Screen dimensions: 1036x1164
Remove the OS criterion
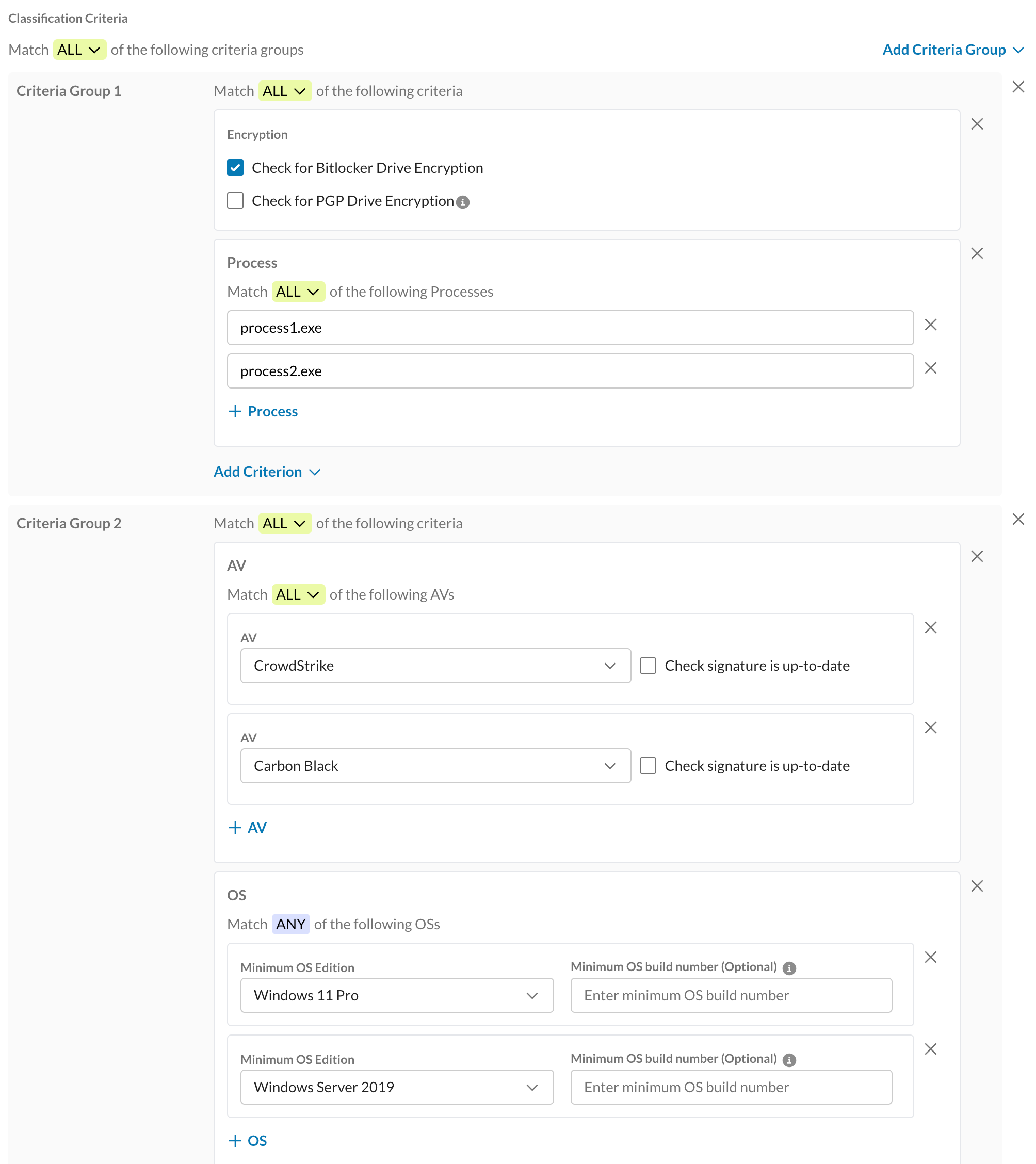977,885
